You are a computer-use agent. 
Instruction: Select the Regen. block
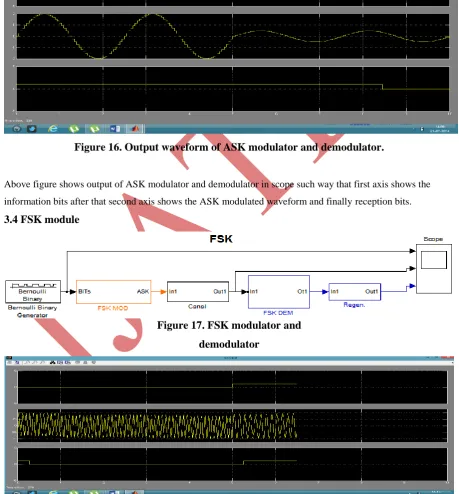355,292
